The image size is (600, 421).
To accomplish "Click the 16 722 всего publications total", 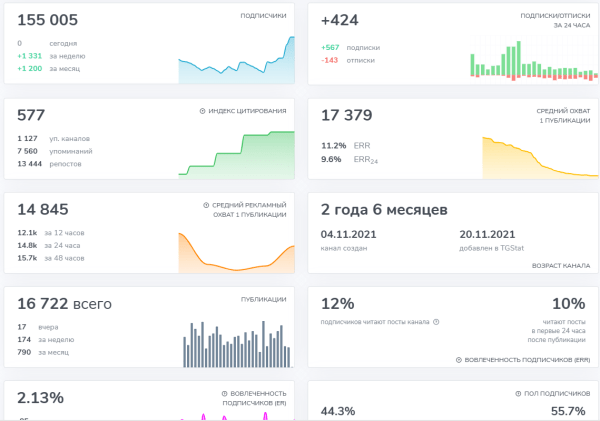I will point(64,303).
